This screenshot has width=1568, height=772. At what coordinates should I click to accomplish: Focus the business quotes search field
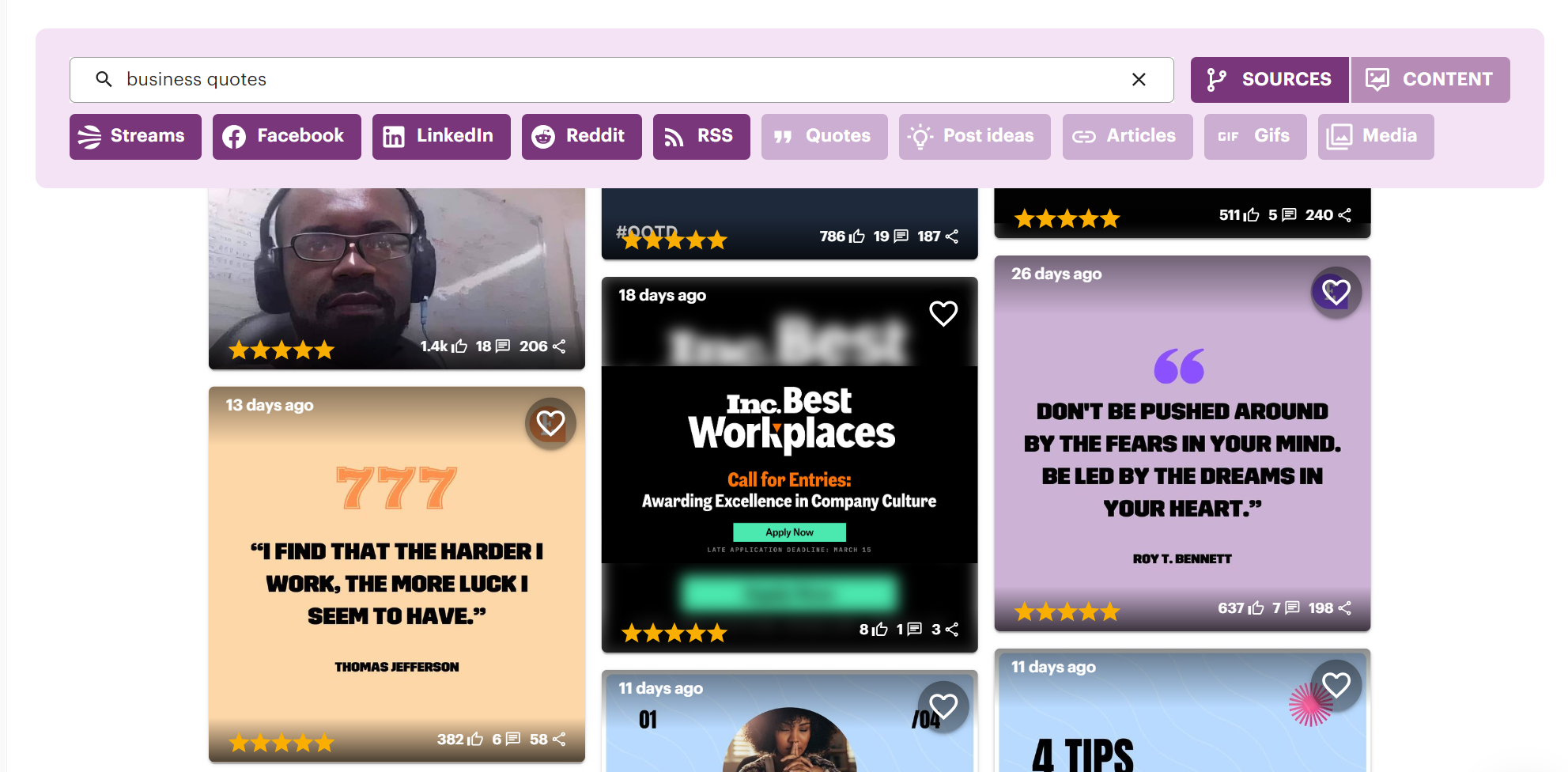click(622, 79)
